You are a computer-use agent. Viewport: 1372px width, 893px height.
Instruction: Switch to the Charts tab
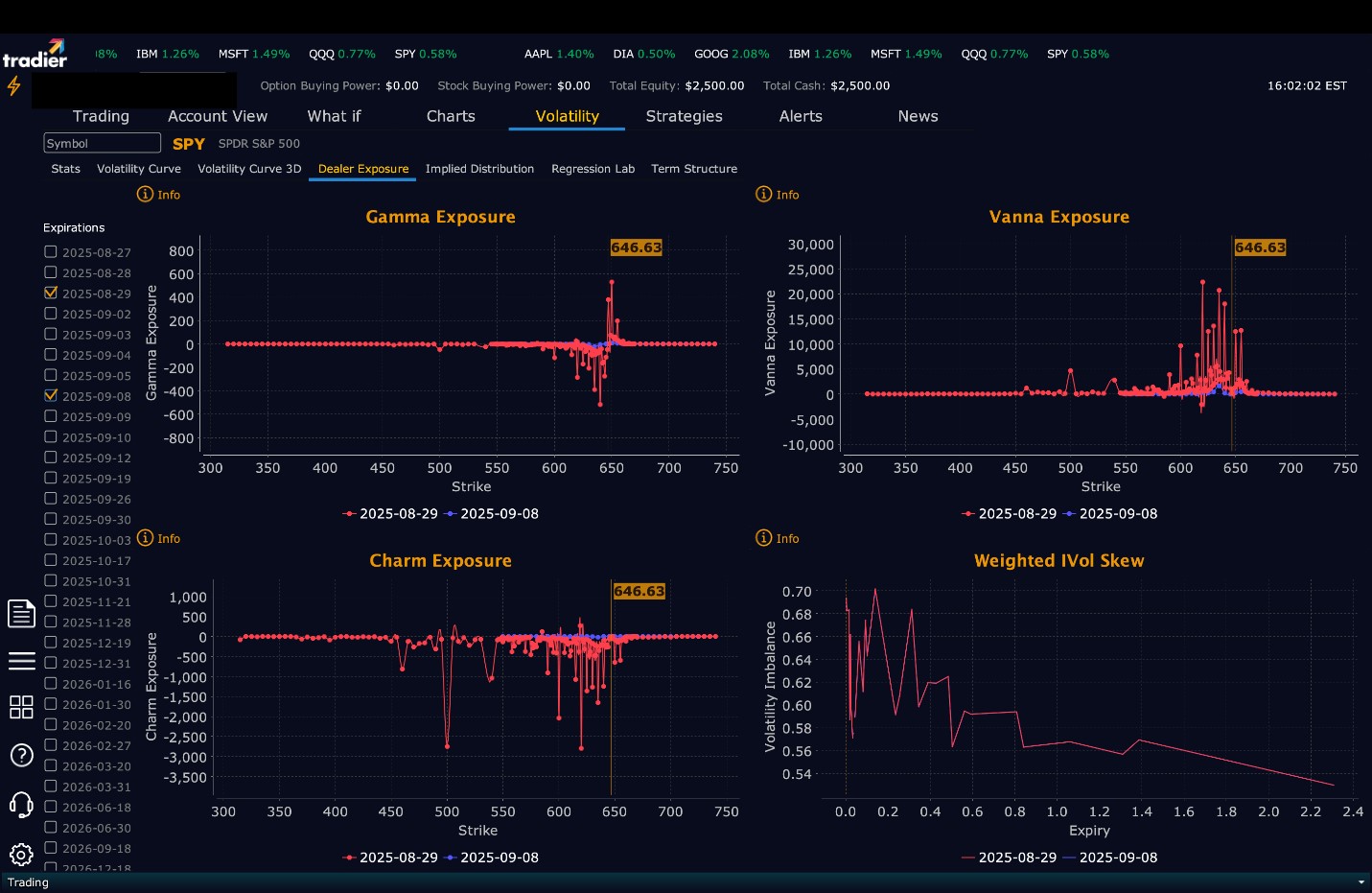tap(451, 116)
